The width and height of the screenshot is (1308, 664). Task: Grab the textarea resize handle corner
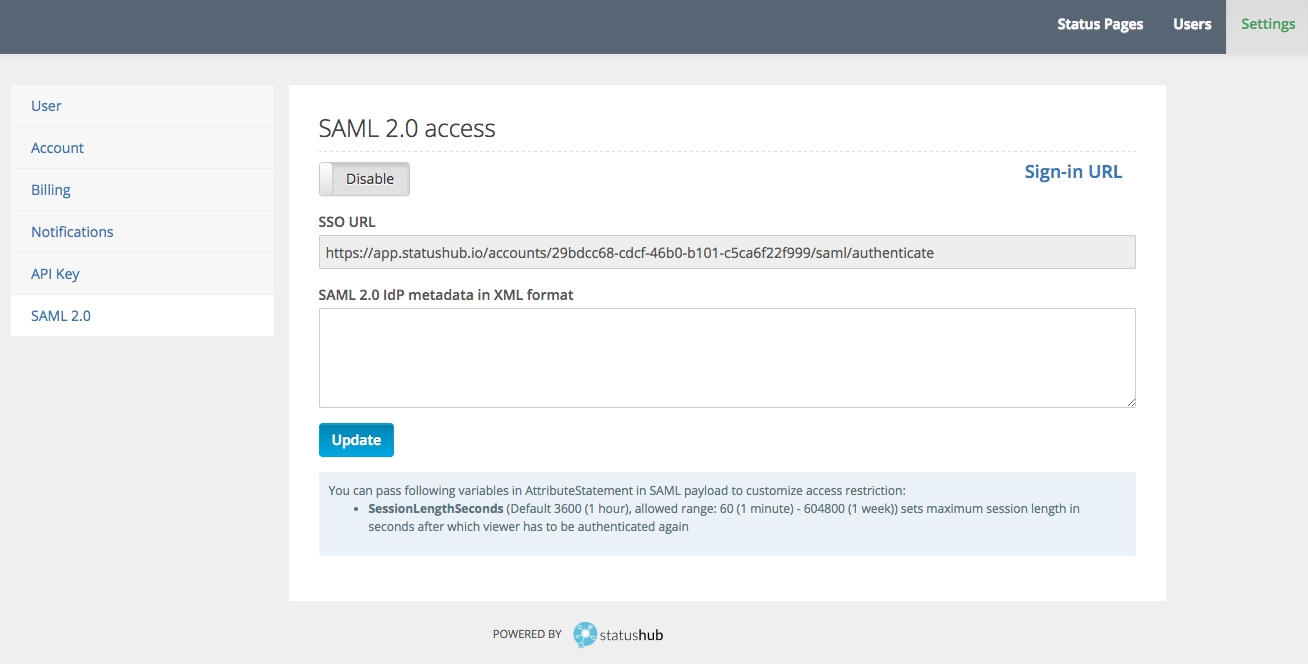click(x=1130, y=402)
